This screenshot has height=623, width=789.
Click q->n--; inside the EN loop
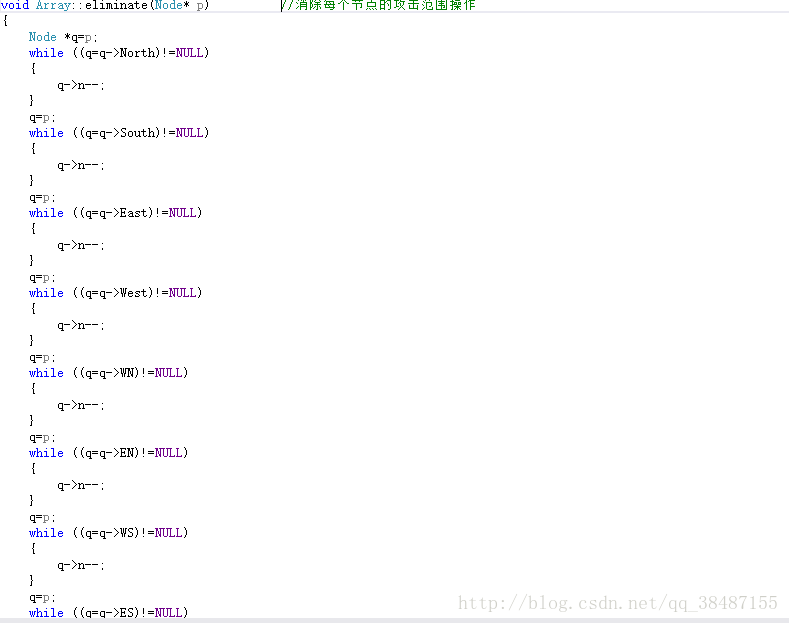[x=81, y=485]
